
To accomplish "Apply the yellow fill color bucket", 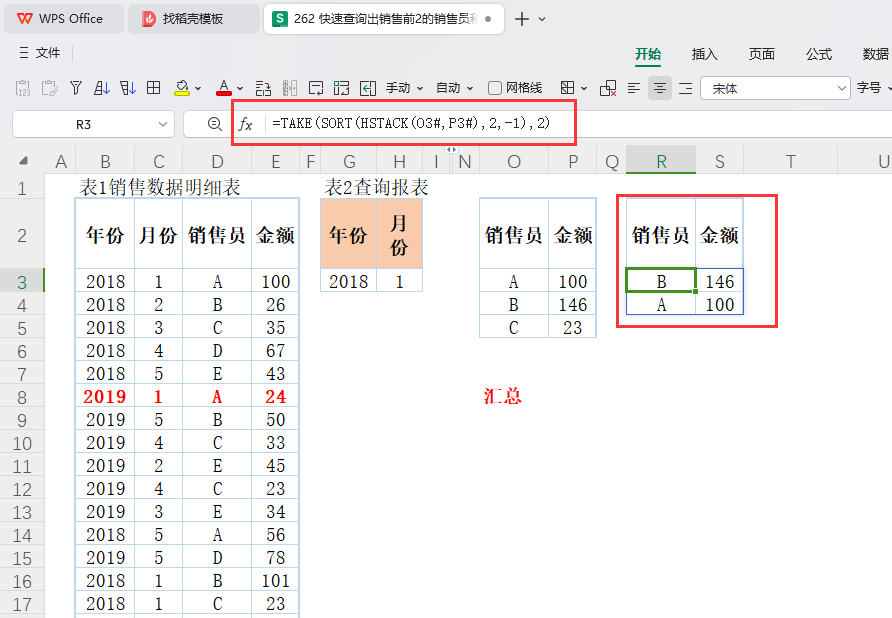I will click(x=182, y=88).
